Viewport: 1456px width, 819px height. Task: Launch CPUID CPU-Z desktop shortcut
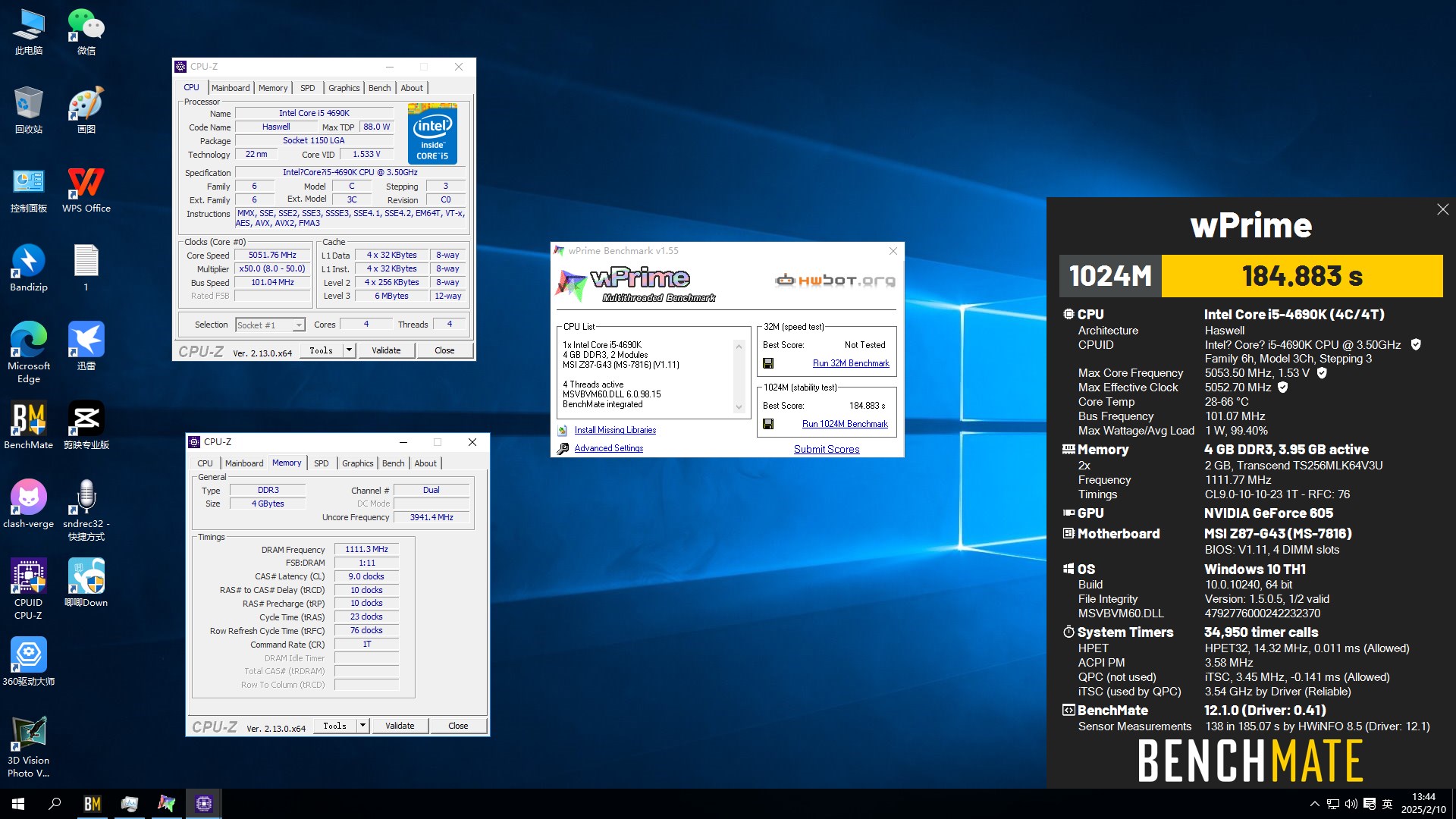pos(29,588)
